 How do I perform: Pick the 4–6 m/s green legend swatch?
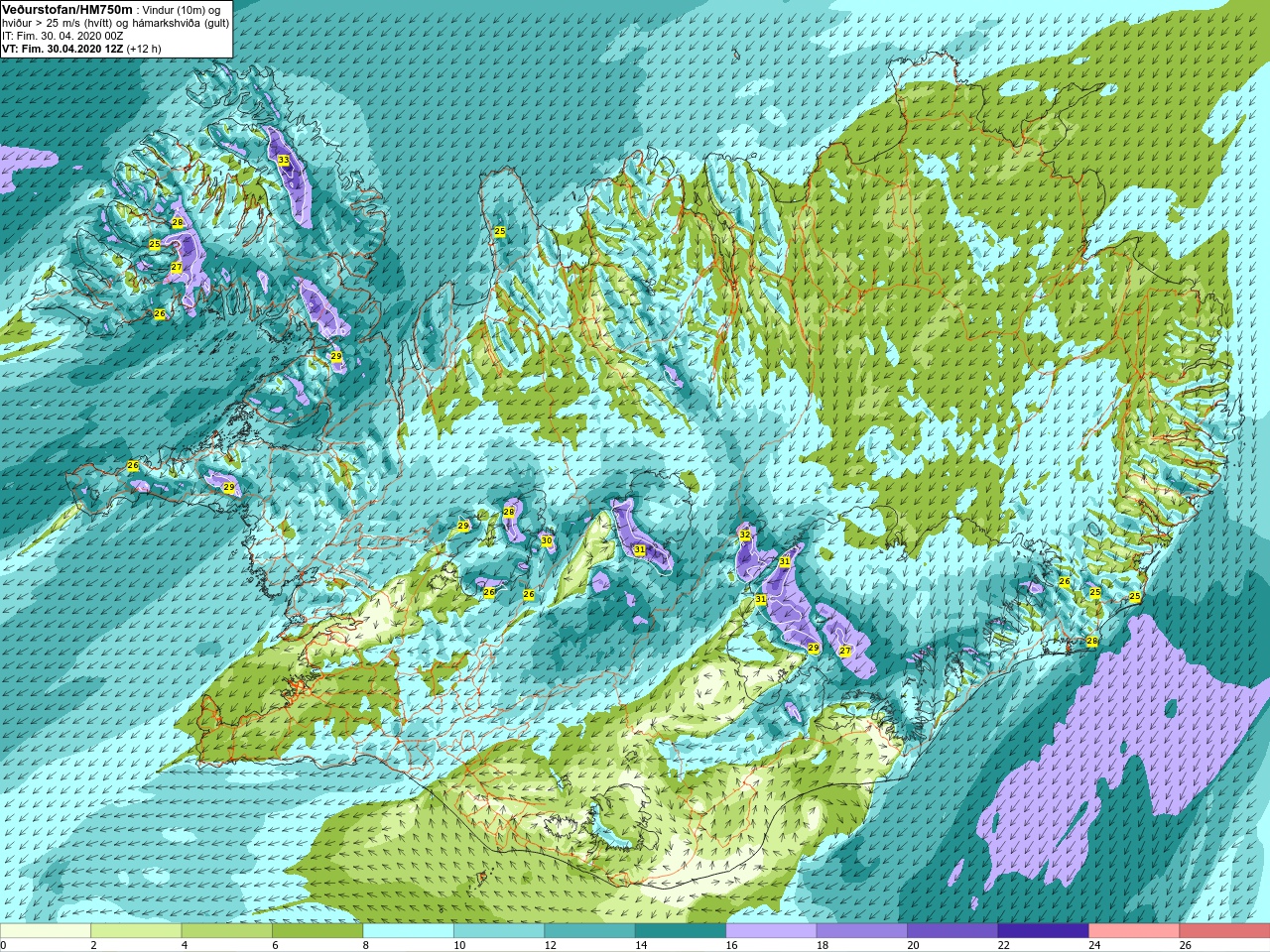[x=226, y=931]
